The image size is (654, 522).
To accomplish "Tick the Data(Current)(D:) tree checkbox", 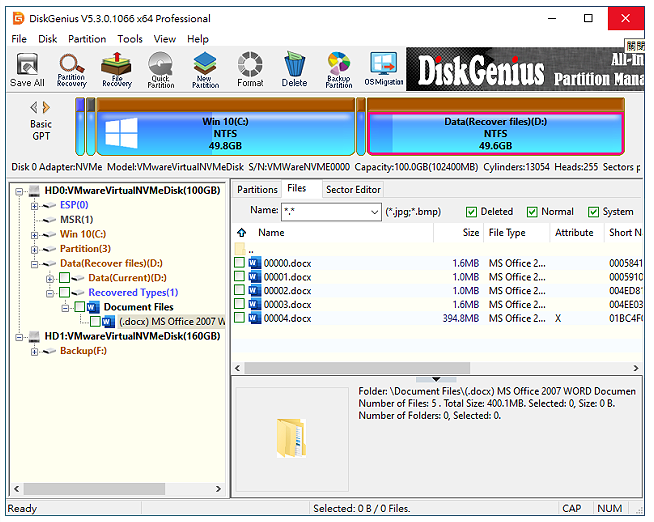I will click(x=64, y=278).
